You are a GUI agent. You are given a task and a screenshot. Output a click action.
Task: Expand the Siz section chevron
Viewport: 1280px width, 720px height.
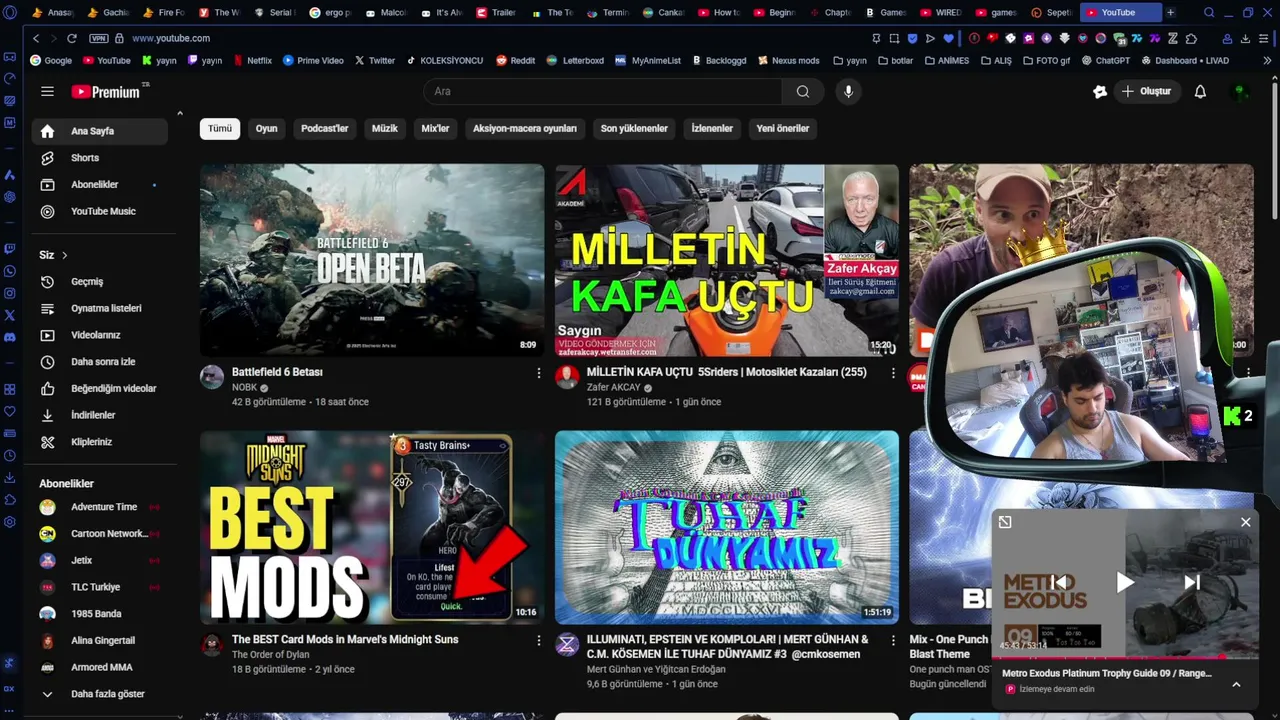tap(65, 255)
